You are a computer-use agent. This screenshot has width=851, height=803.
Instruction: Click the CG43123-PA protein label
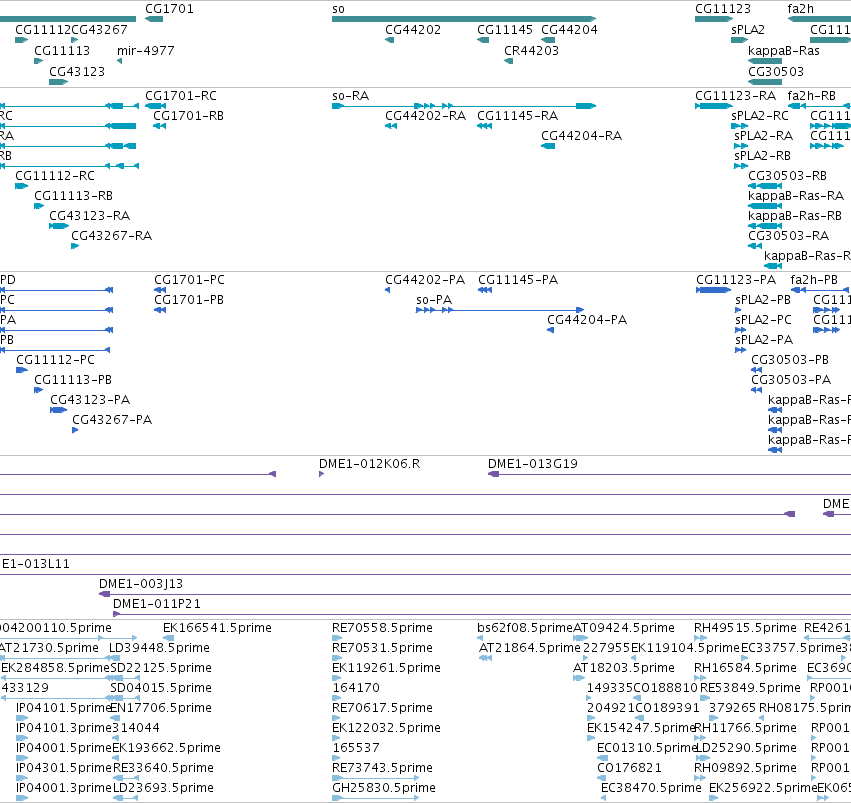pos(90,400)
